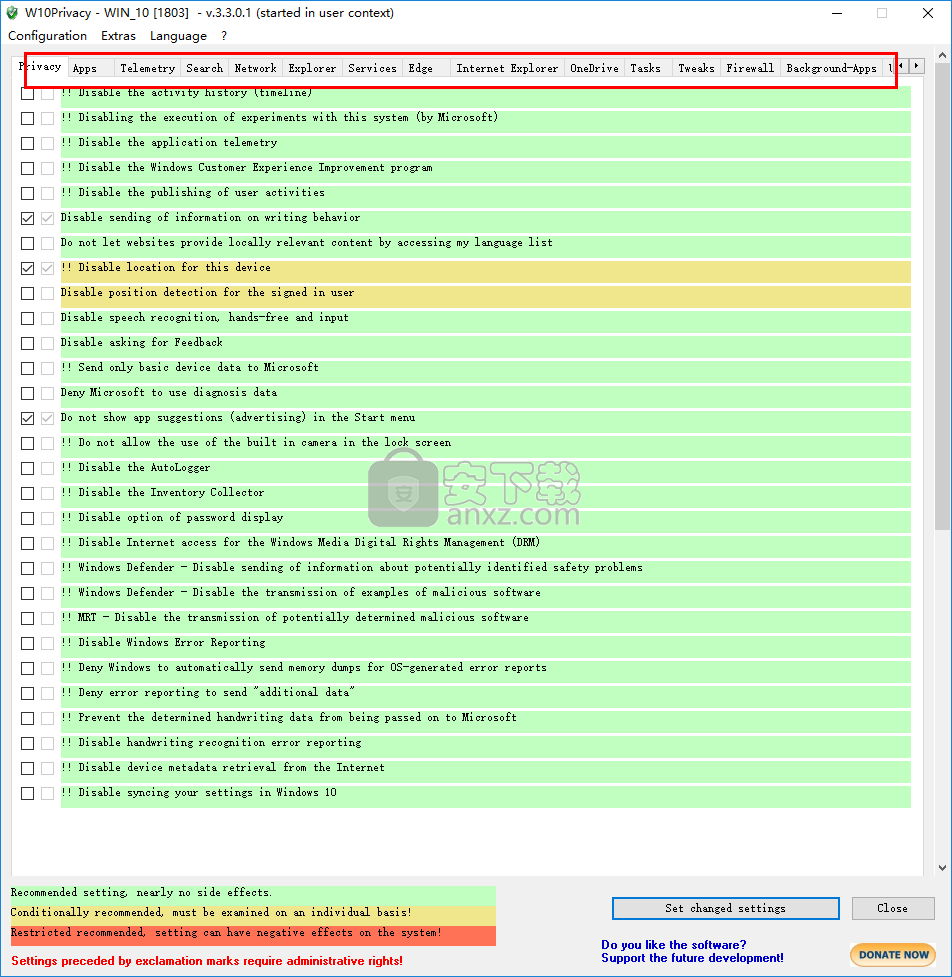The height and width of the screenshot is (977, 952).
Task: Tick 'Disable speech recognition, hands-free and input'
Action: click(27, 318)
